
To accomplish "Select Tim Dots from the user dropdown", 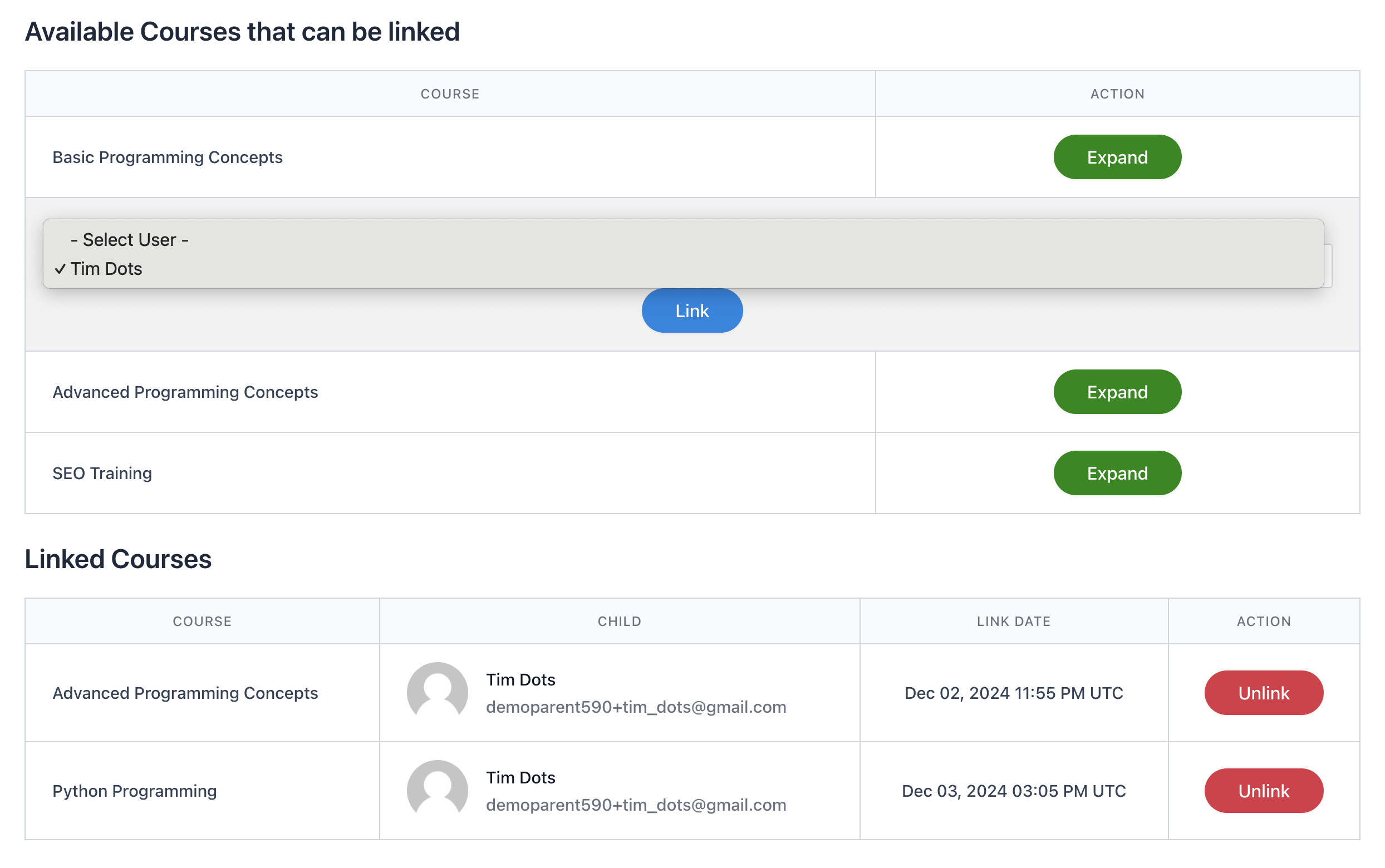I will tap(106, 268).
